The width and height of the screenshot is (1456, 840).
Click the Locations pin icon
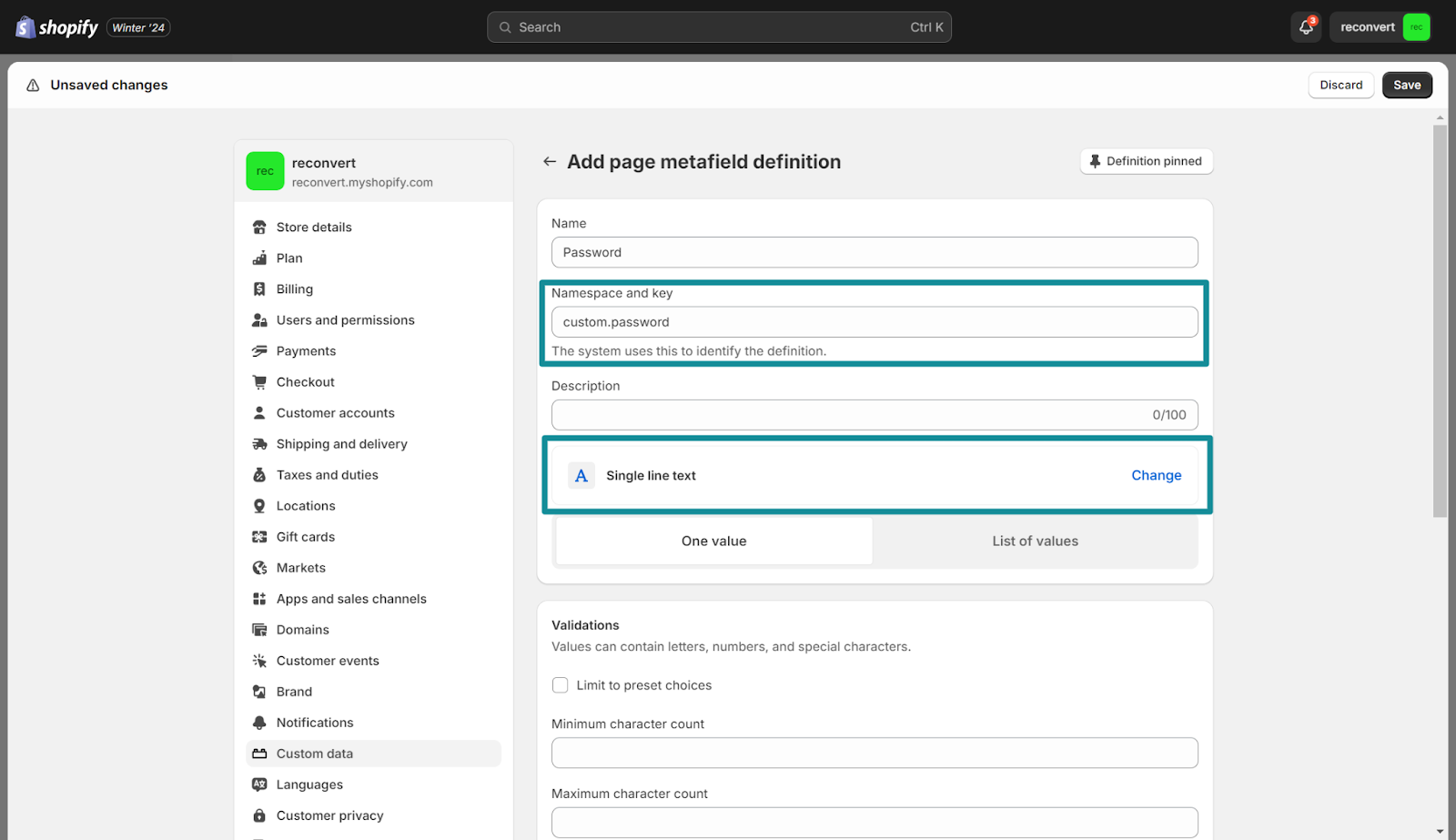pyautogui.click(x=259, y=506)
